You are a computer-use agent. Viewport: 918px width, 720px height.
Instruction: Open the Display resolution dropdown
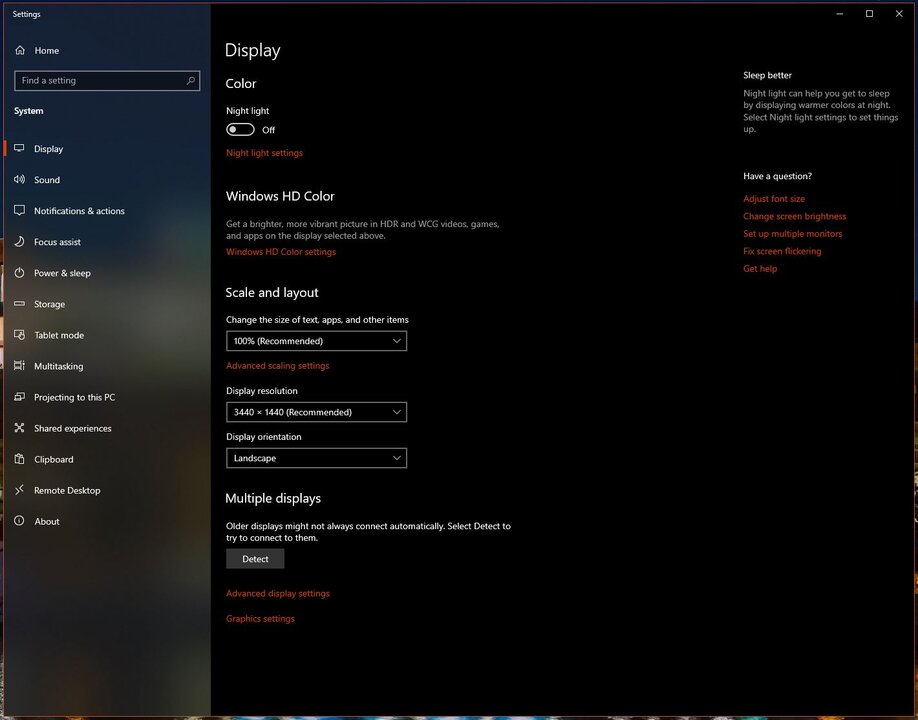(316, 412)
